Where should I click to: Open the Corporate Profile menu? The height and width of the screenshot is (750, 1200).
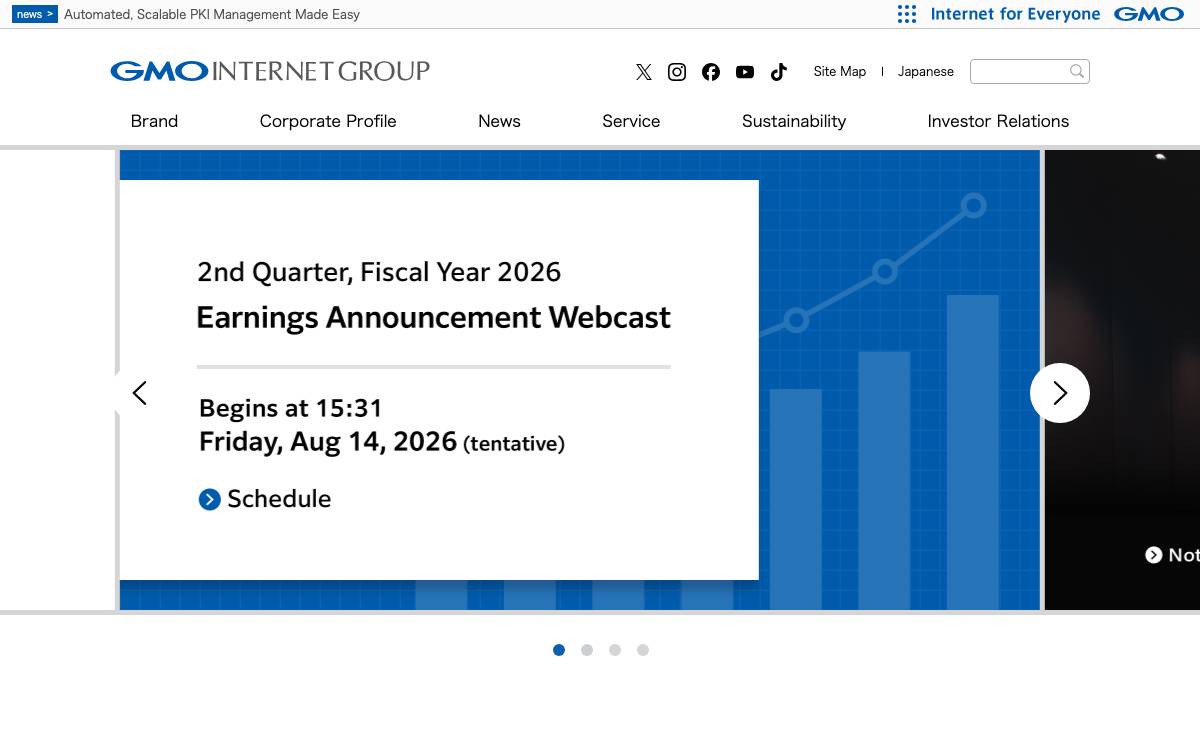[328, 121]
